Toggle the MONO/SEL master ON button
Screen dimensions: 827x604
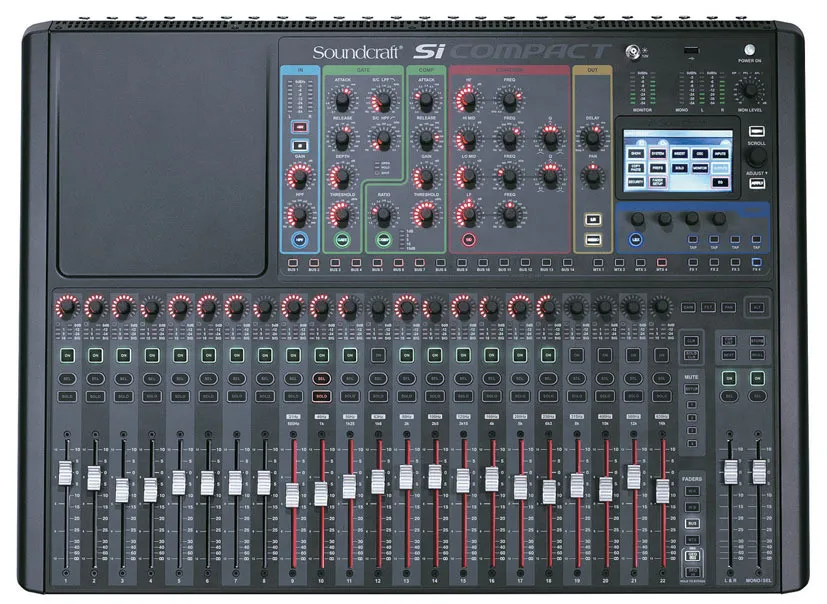(x=757, y=378)
